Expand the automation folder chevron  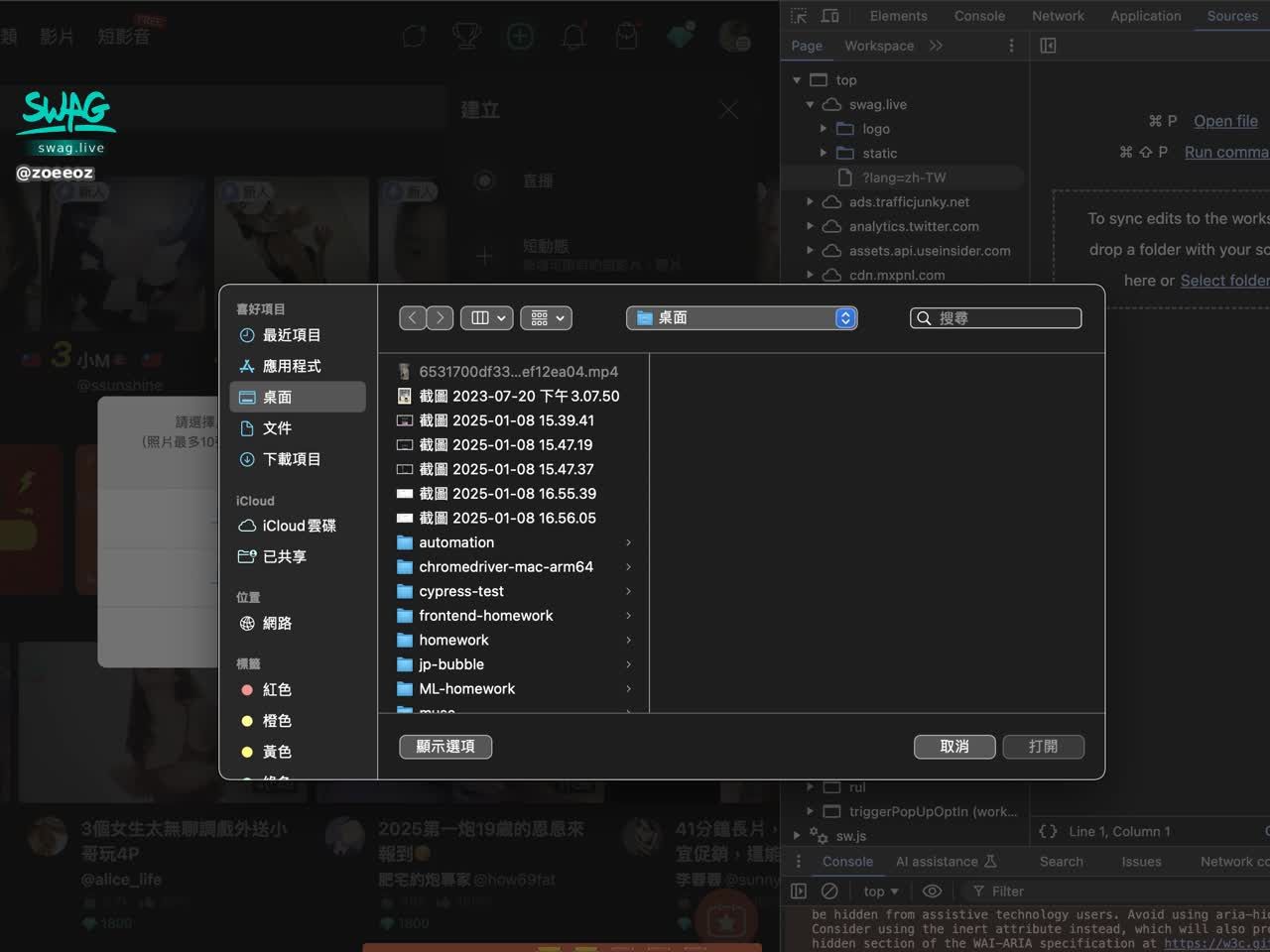(628, 542)
